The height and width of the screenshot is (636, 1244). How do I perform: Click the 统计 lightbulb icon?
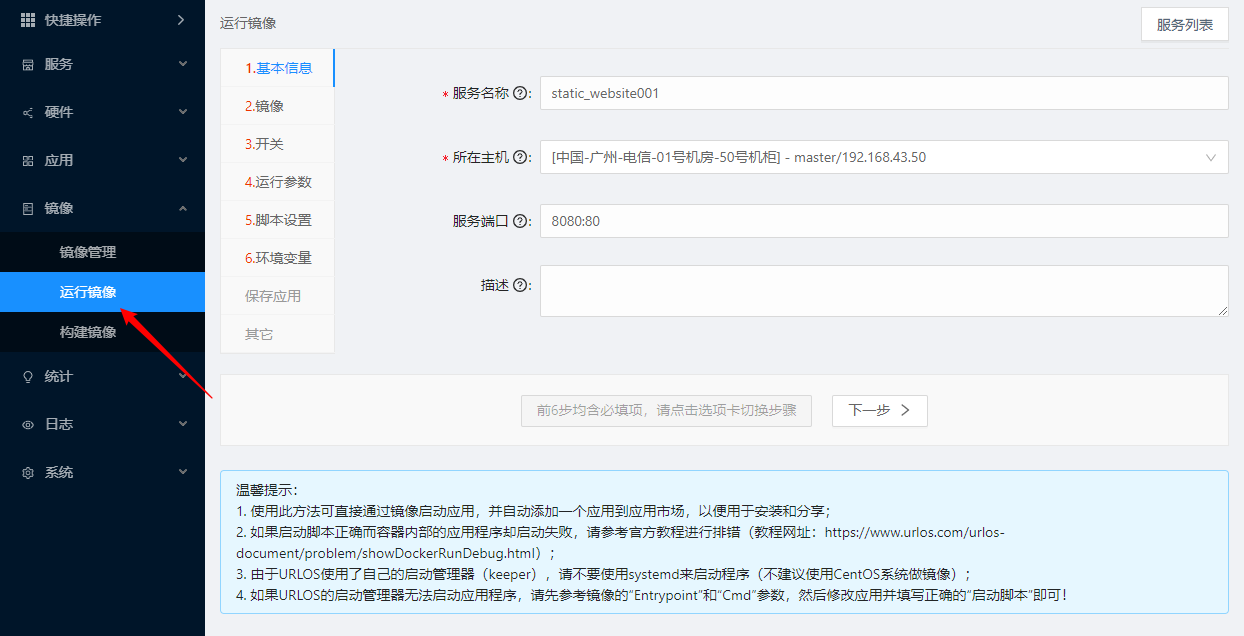coord(28,377)
